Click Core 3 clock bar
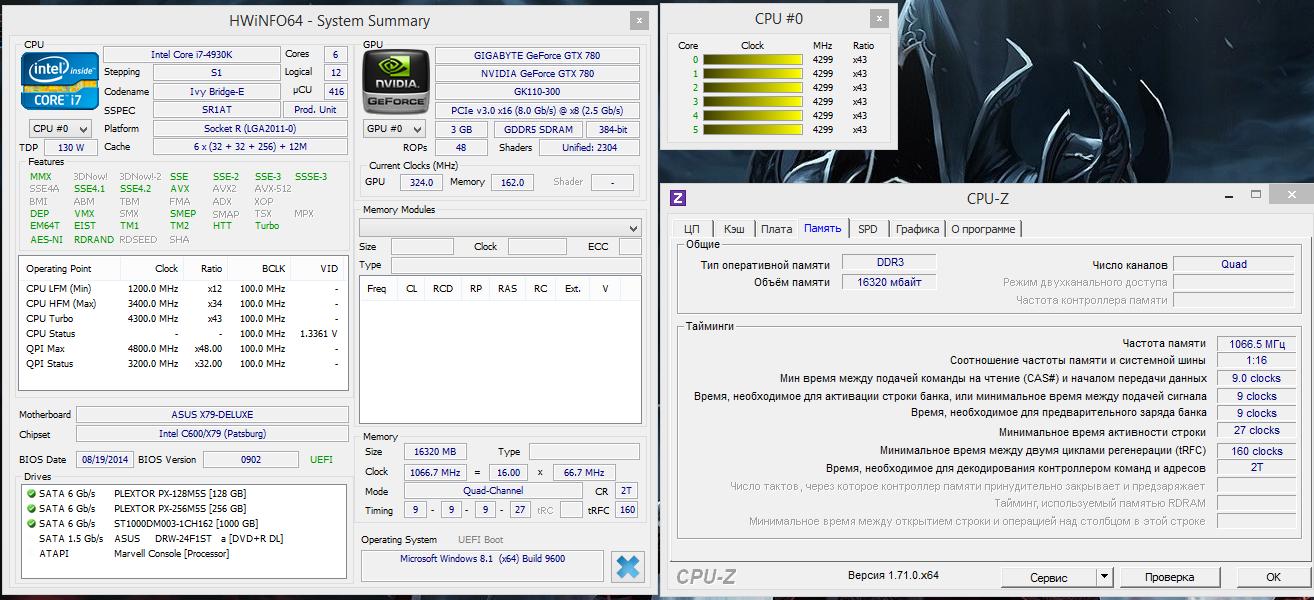Viewport: 1314px width, 600px height. pyautogui.click(x=753, y=101)
